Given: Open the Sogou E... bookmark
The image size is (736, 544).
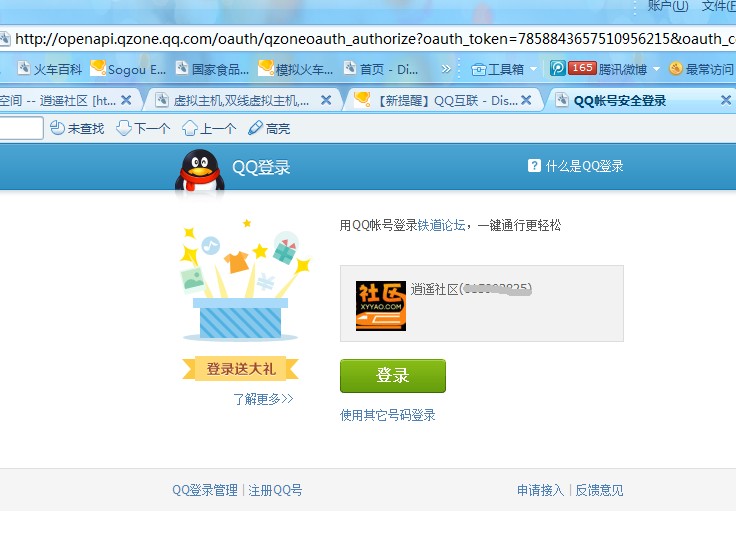Looking at the screenshot, I should [128, 69].
